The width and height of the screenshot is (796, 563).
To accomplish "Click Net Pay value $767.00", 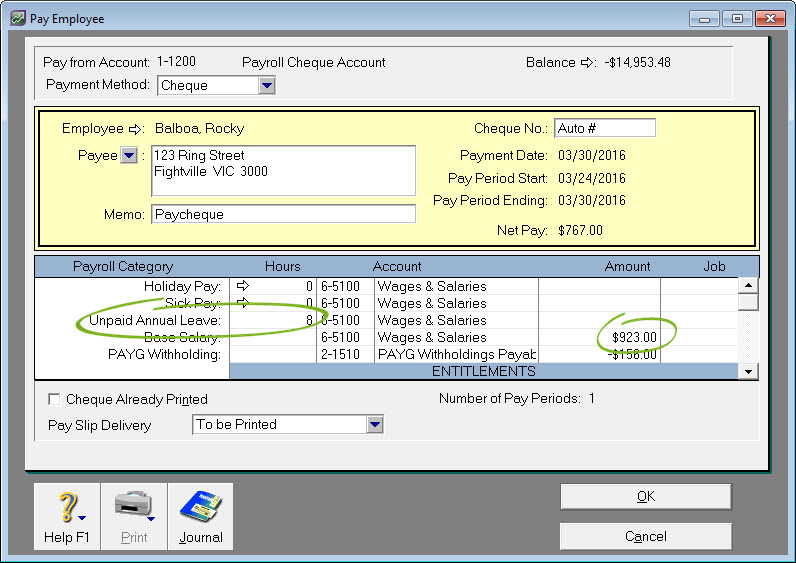I will (580, 230).
